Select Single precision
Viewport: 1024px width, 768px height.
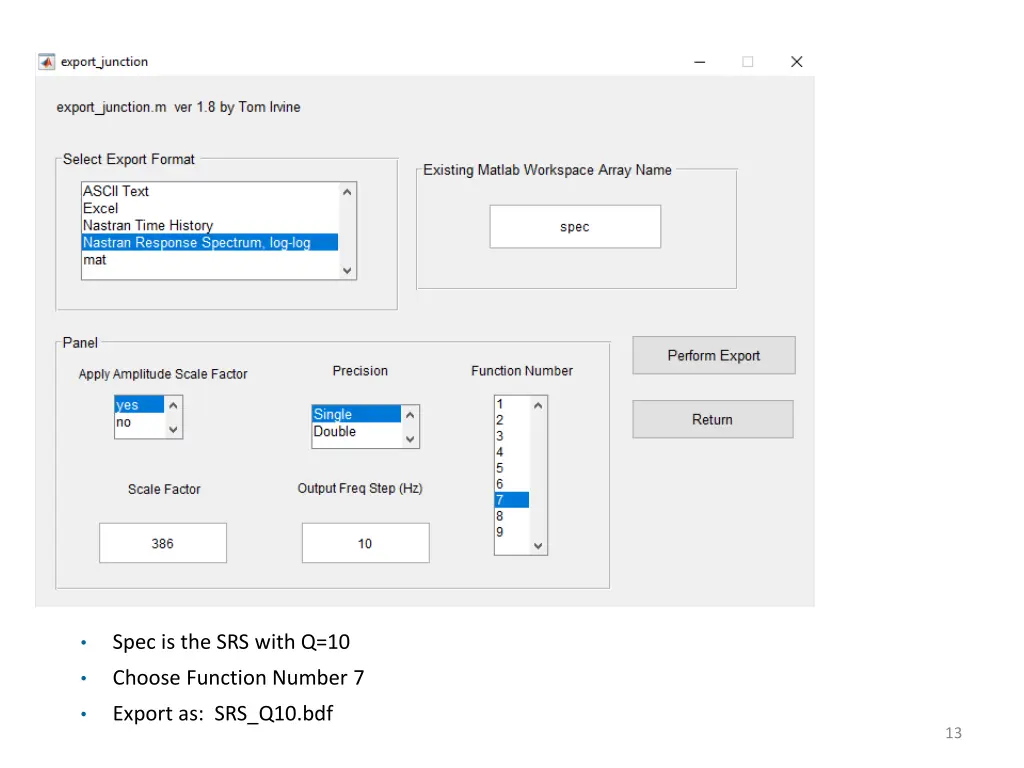[357, 414]
